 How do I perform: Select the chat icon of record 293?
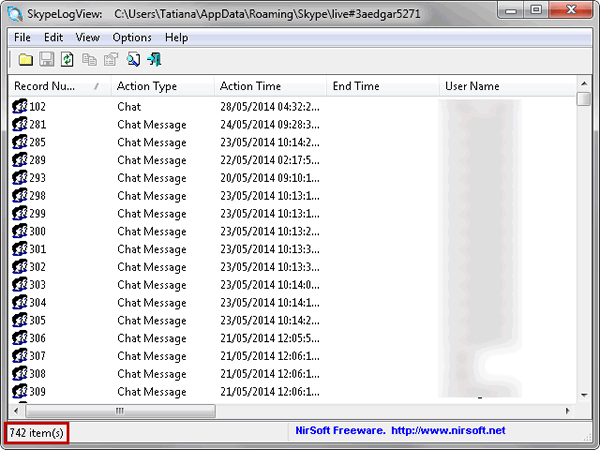tap(20, 178)
